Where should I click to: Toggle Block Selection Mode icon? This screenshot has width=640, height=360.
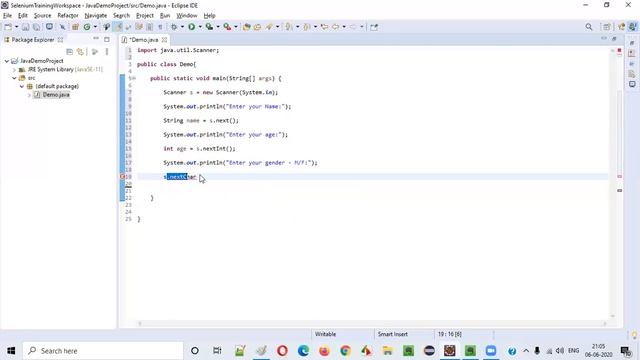point(149,27)
